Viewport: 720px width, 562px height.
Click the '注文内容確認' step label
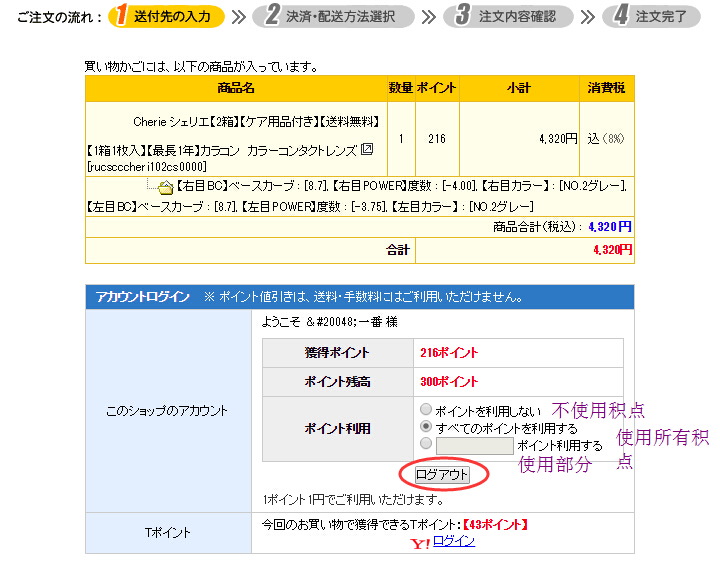517,17
